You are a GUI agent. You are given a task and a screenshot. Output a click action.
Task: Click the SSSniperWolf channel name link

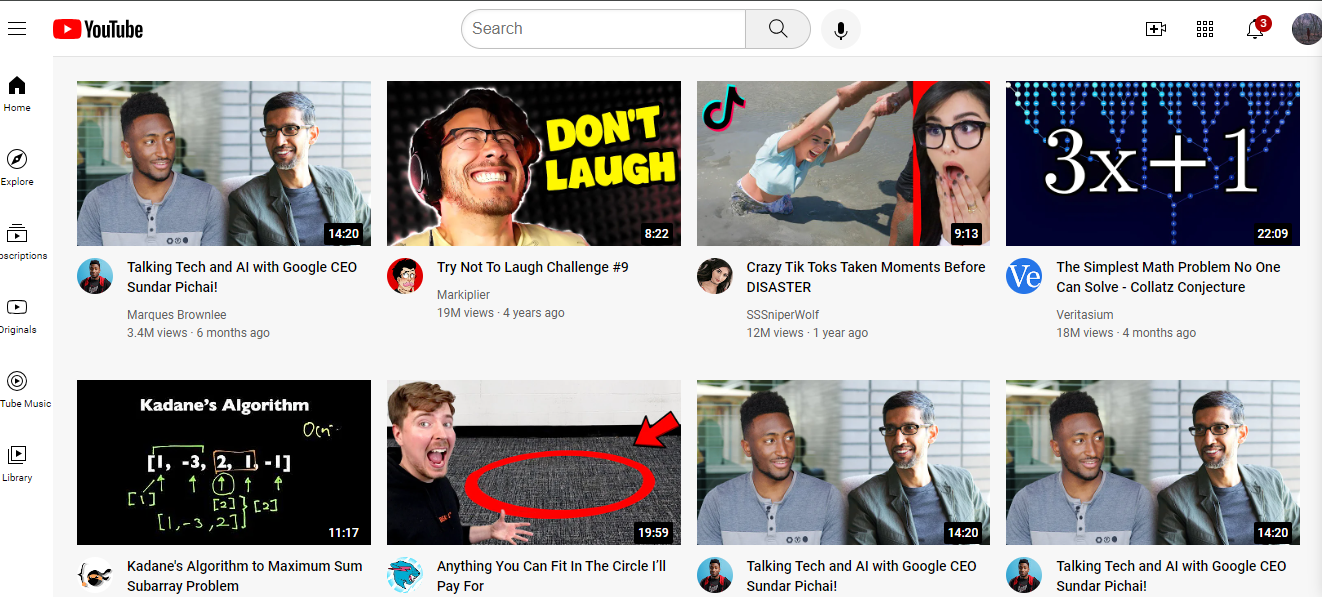pos(782,315)
